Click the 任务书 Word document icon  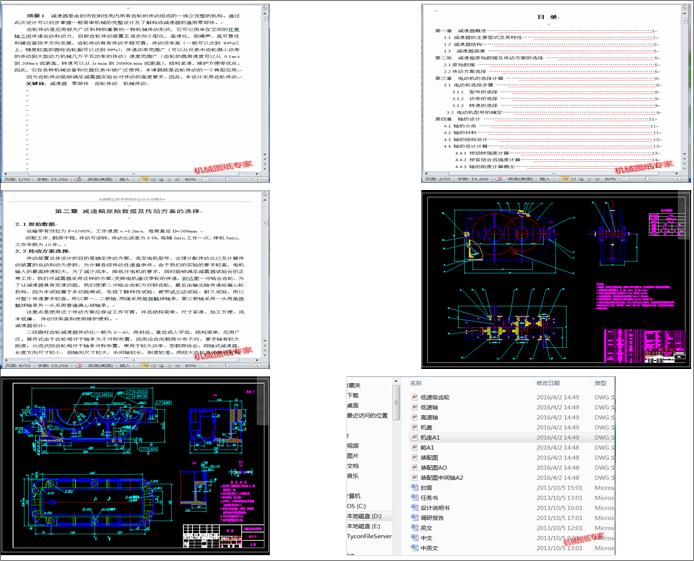point(415,498)
